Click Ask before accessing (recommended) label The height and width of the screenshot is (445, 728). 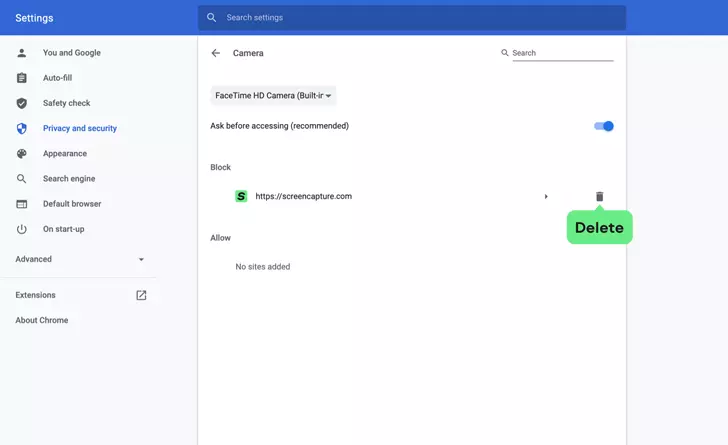[x=280, y=126]
